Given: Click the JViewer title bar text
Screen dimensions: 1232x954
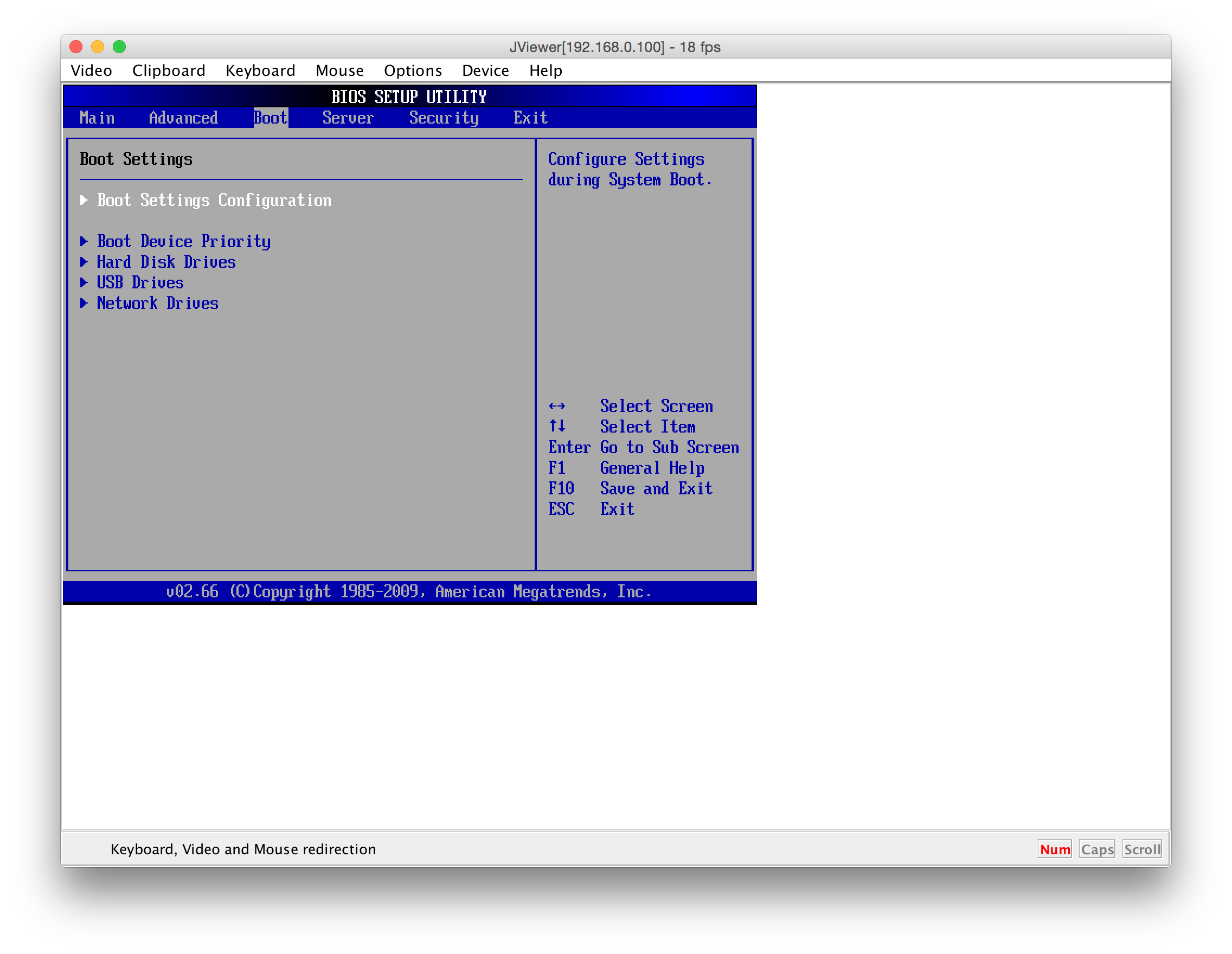Looking at the screenshot, I should coord(615,47).
